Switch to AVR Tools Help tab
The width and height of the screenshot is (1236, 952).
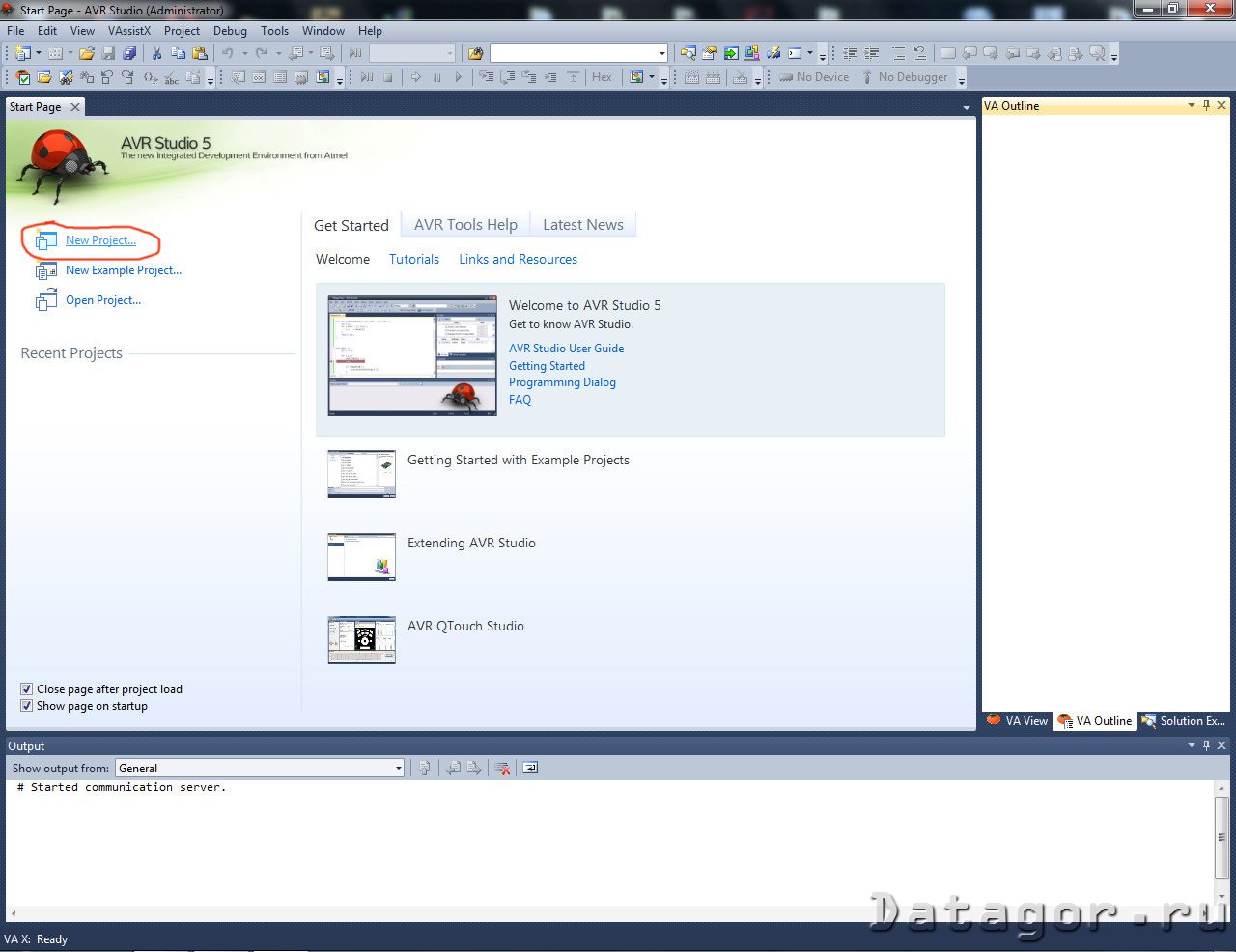[x=465, y=224]
